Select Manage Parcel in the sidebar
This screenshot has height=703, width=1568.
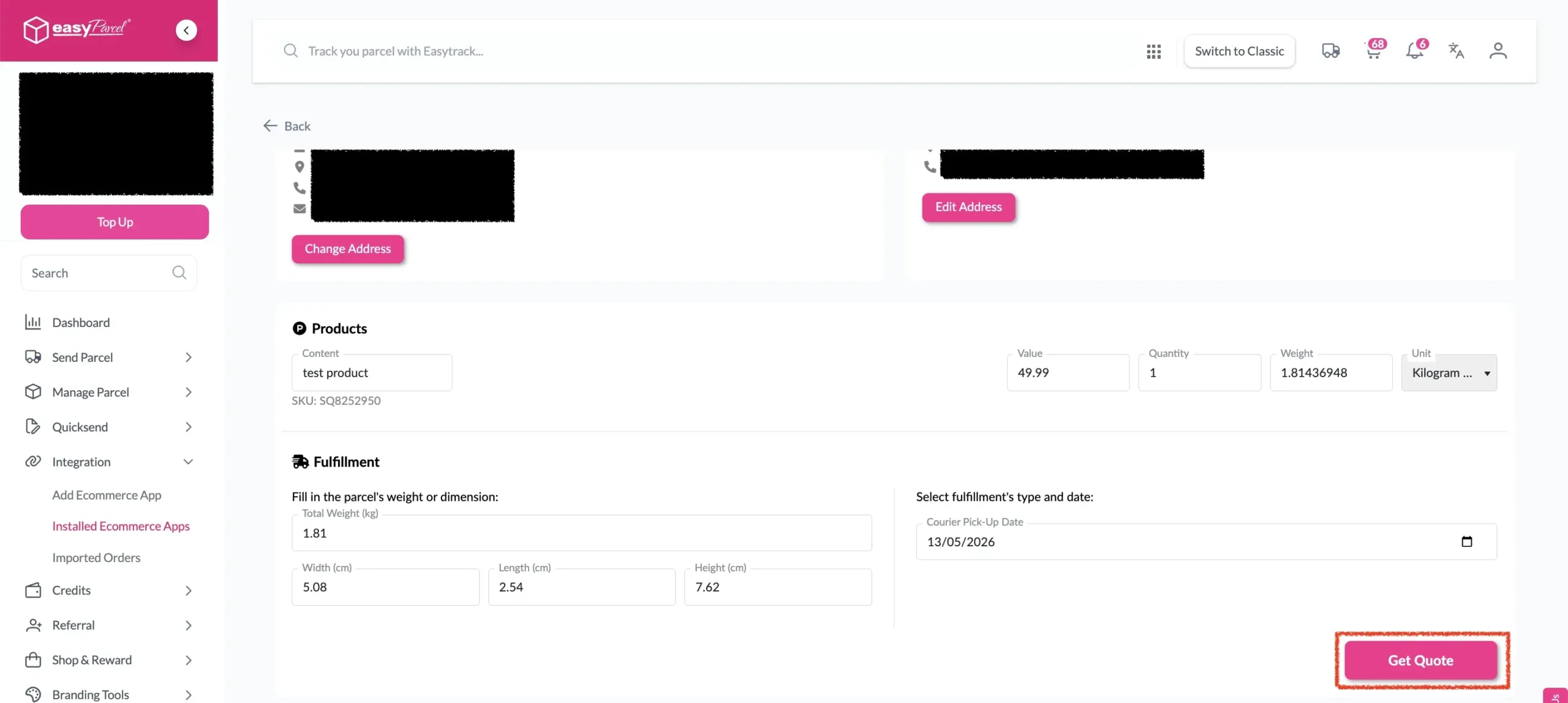91,392
